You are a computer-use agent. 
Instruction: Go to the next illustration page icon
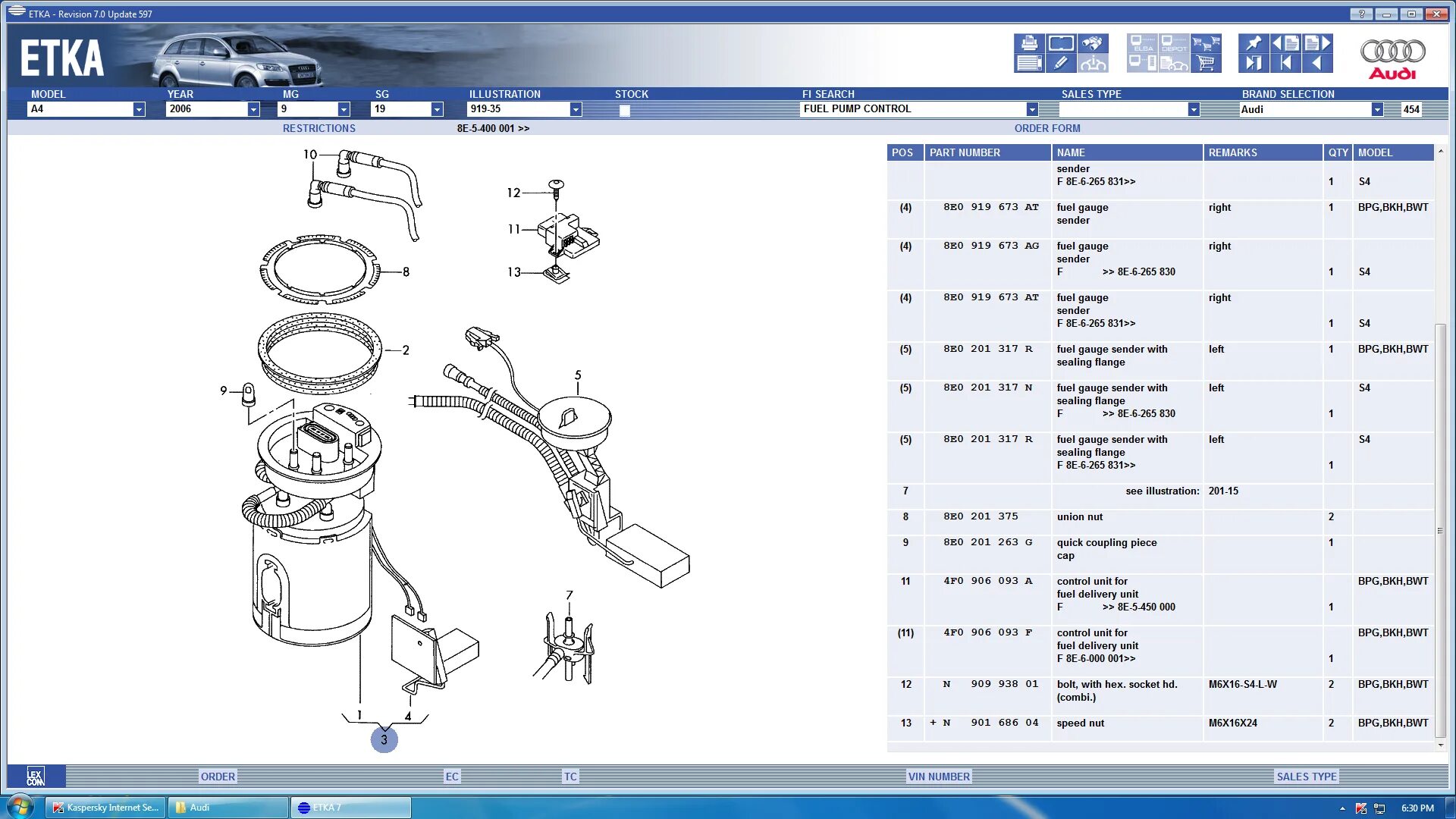pos(1317,43)
